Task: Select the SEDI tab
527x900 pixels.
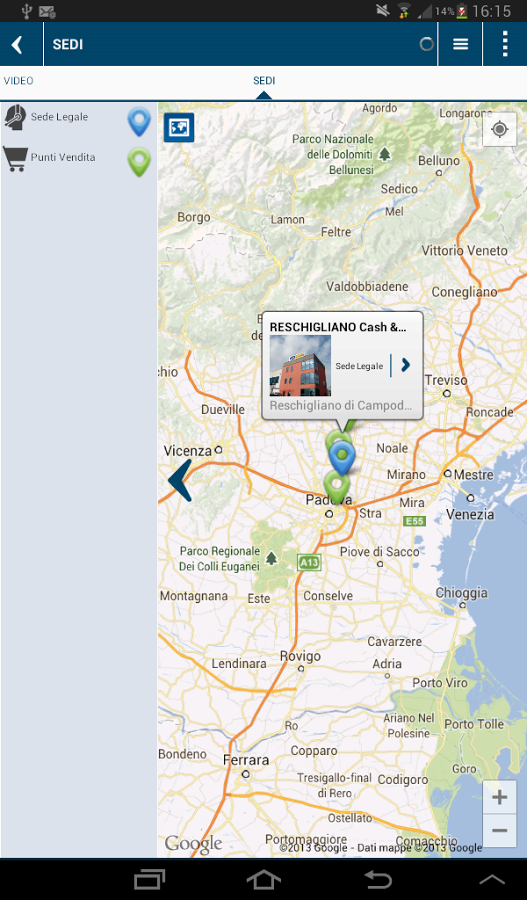Action: (264, 81)
